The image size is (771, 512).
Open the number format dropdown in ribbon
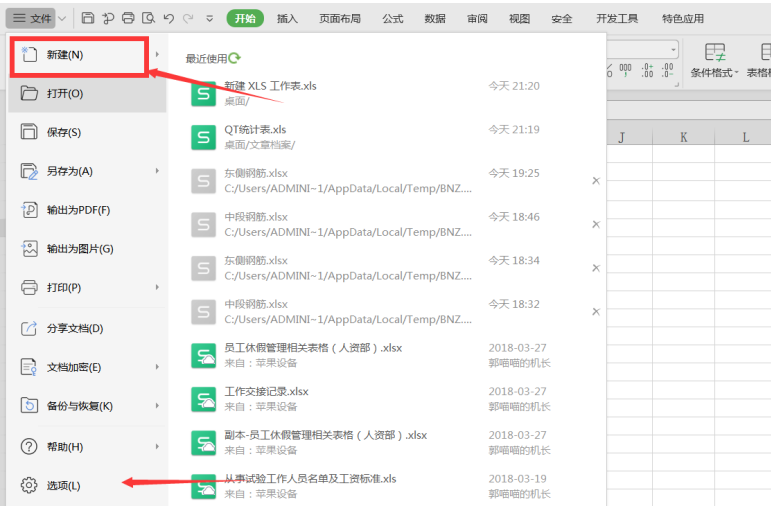pos(673,50)
